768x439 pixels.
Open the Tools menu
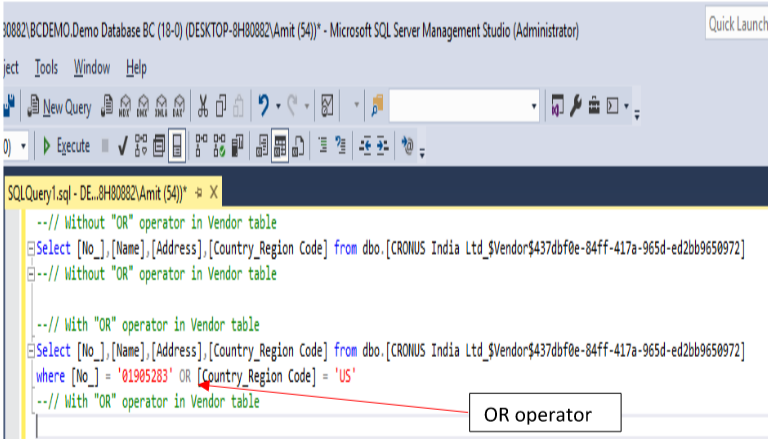(x=46, y=68)
